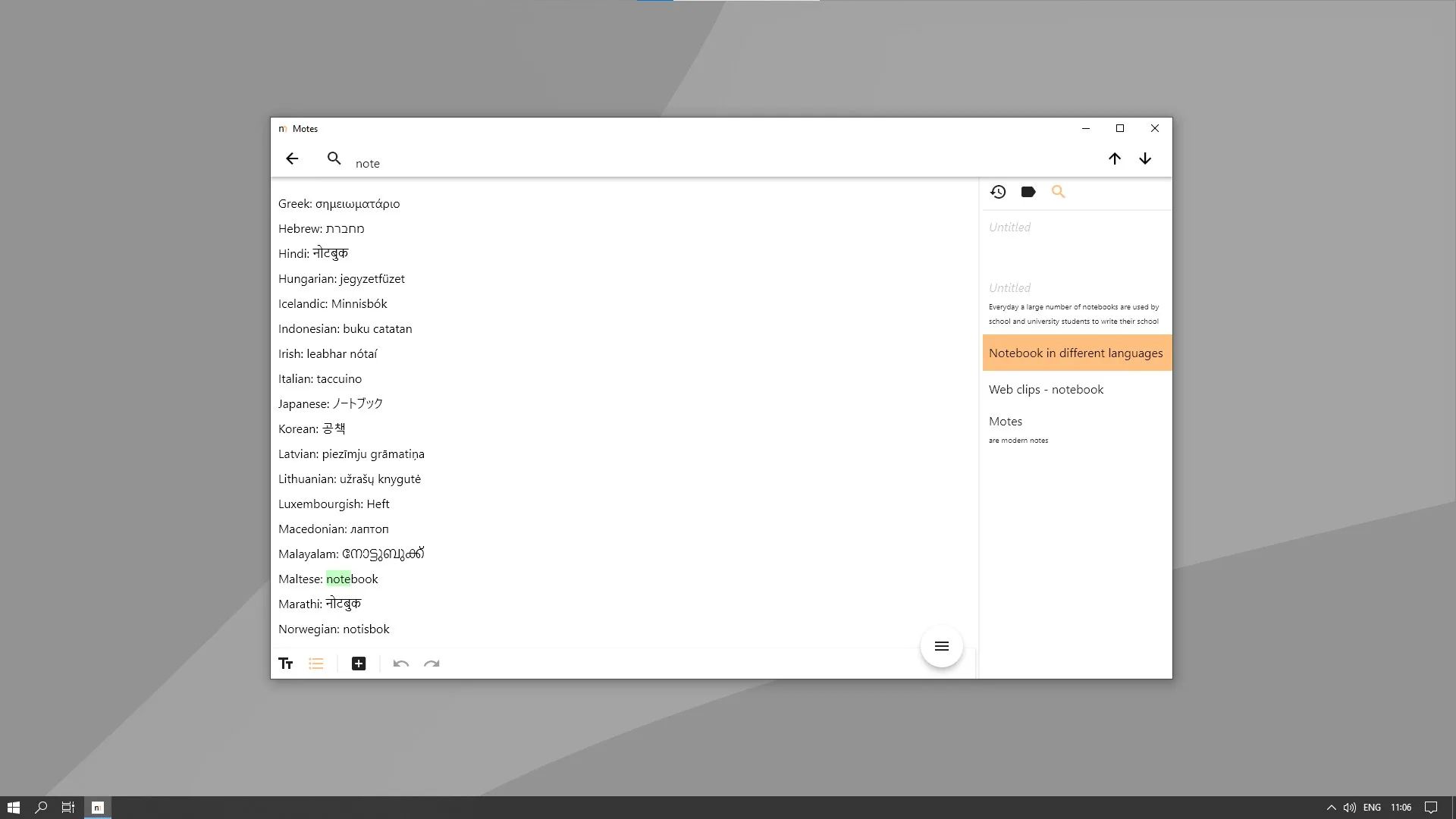Viewport: 1456px width, 819px height.
Task: Click the 'Latvian: piezīmju grāmatiņa' line
Action: click(351, 453)
